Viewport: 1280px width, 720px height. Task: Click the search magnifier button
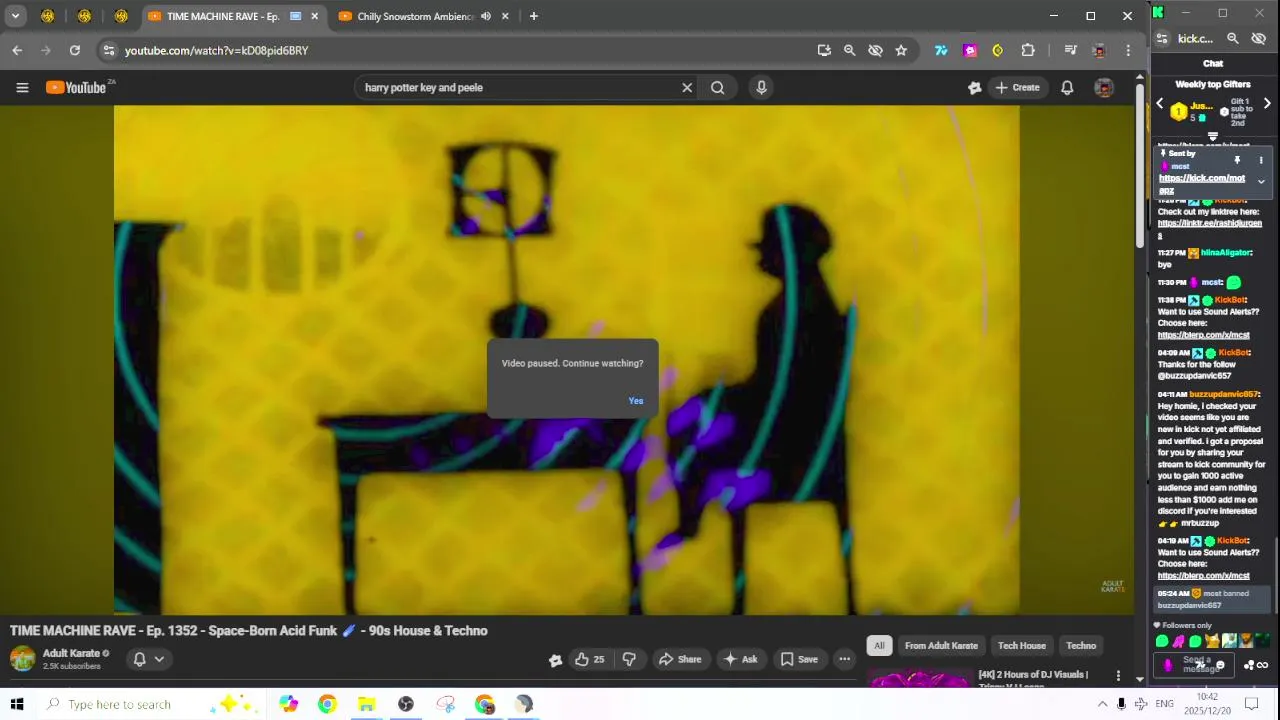coord(717,88)
